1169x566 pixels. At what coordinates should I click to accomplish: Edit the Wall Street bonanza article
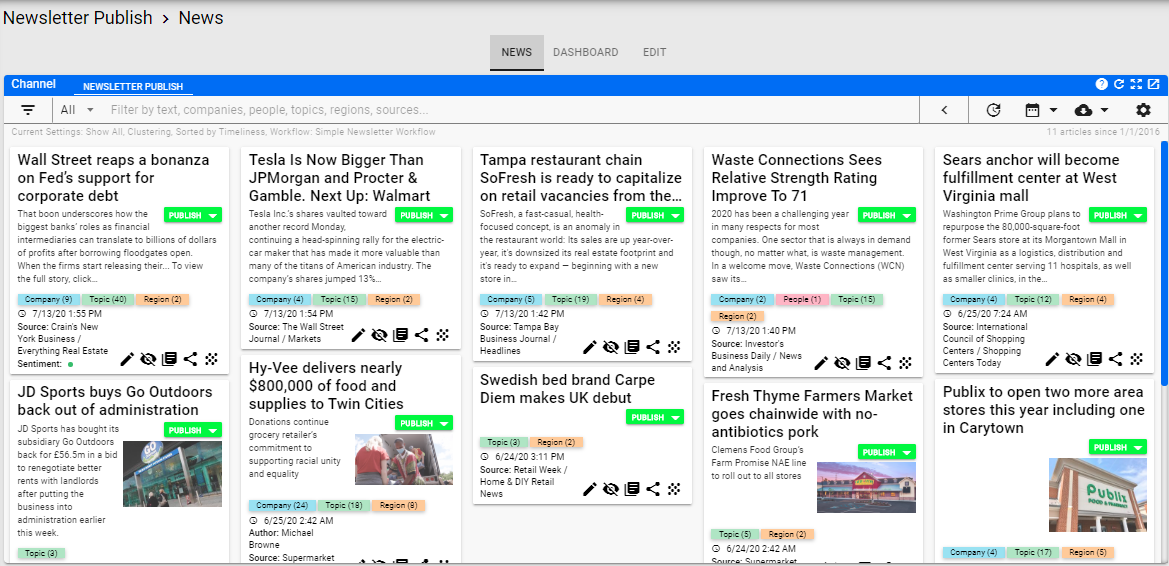coord(127,359)
